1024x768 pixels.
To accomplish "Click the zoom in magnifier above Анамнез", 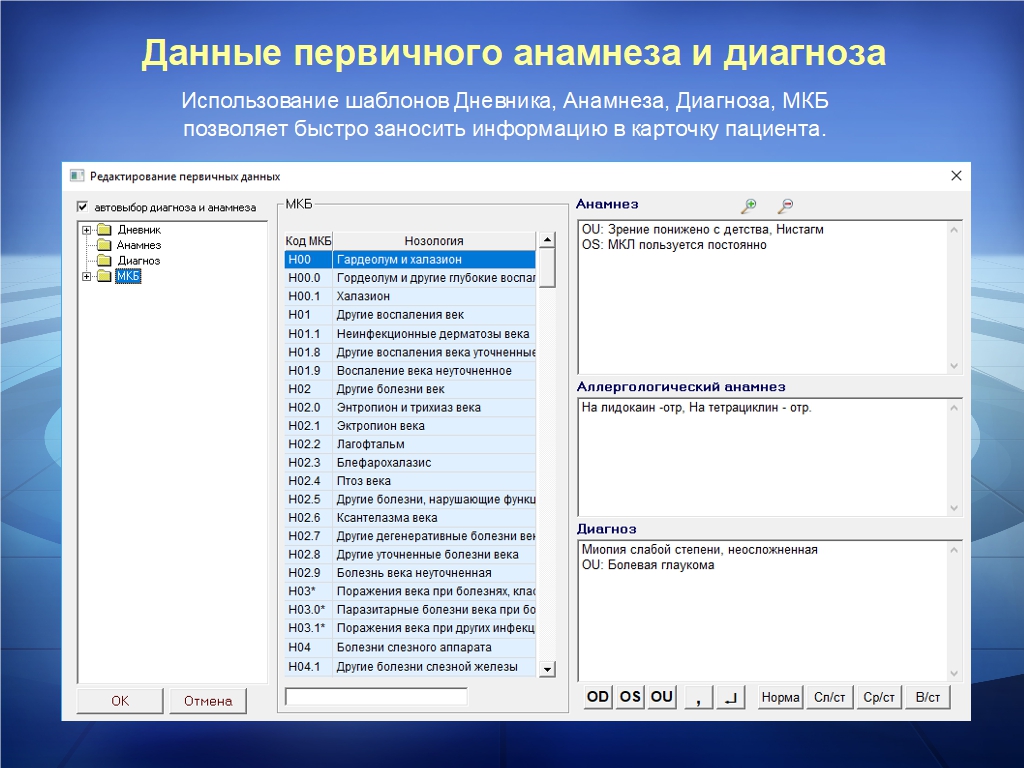I will click(748, 206).
